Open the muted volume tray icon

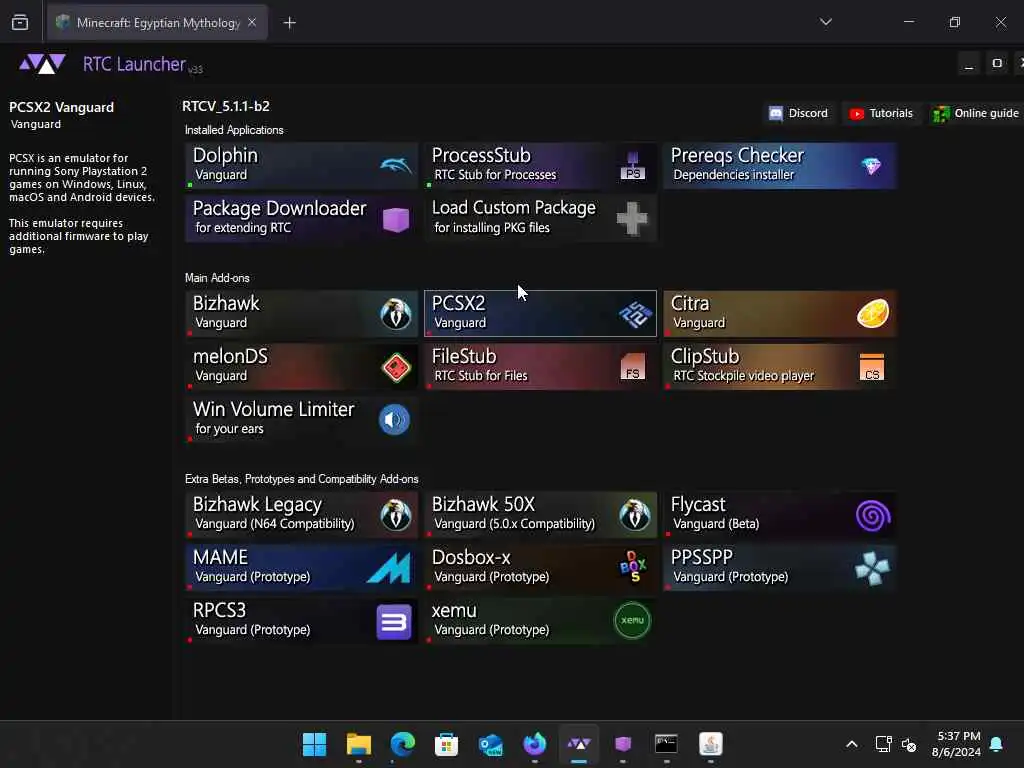point(909,744)
